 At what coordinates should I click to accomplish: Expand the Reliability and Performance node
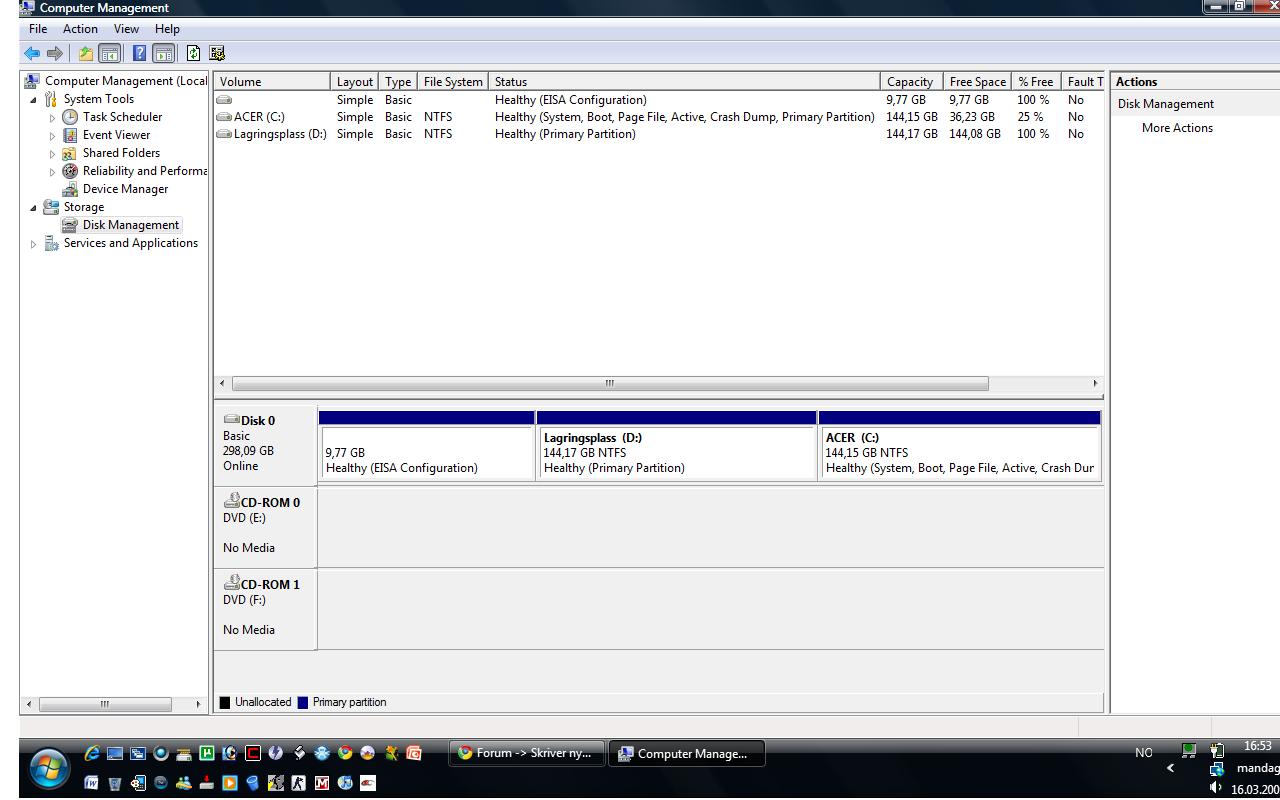[52, 172]
